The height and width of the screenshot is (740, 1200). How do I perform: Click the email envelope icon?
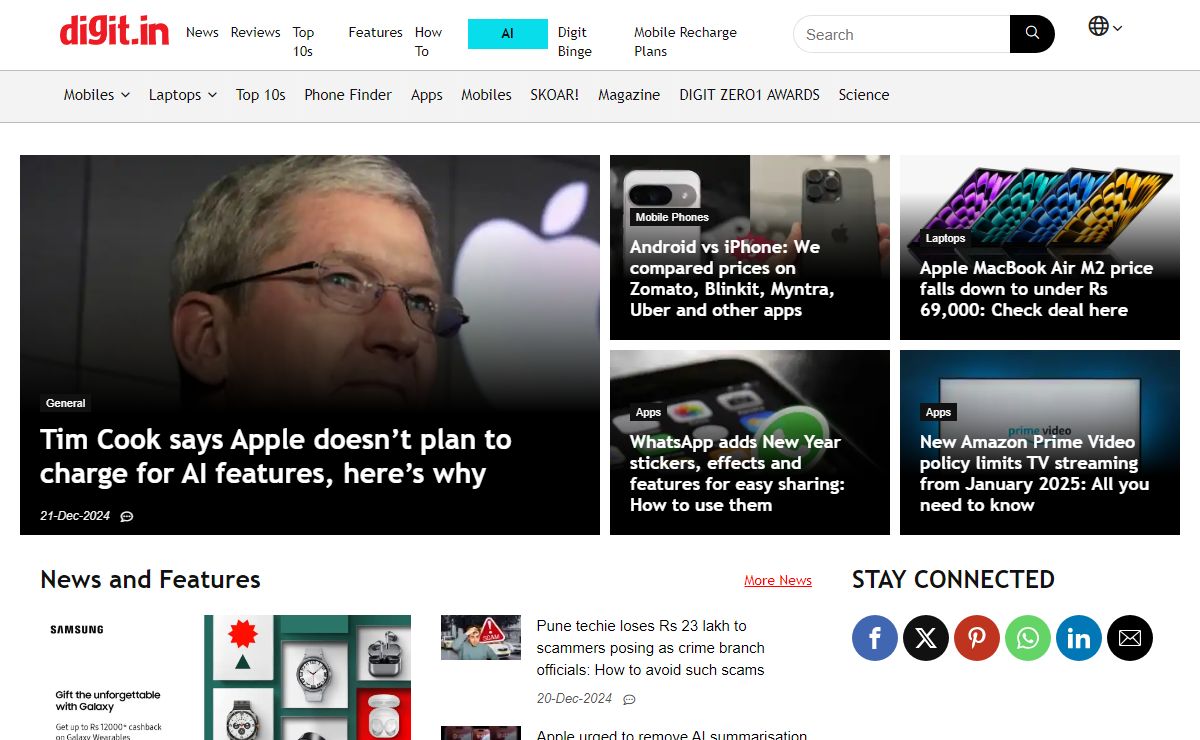pos(1130,638)
